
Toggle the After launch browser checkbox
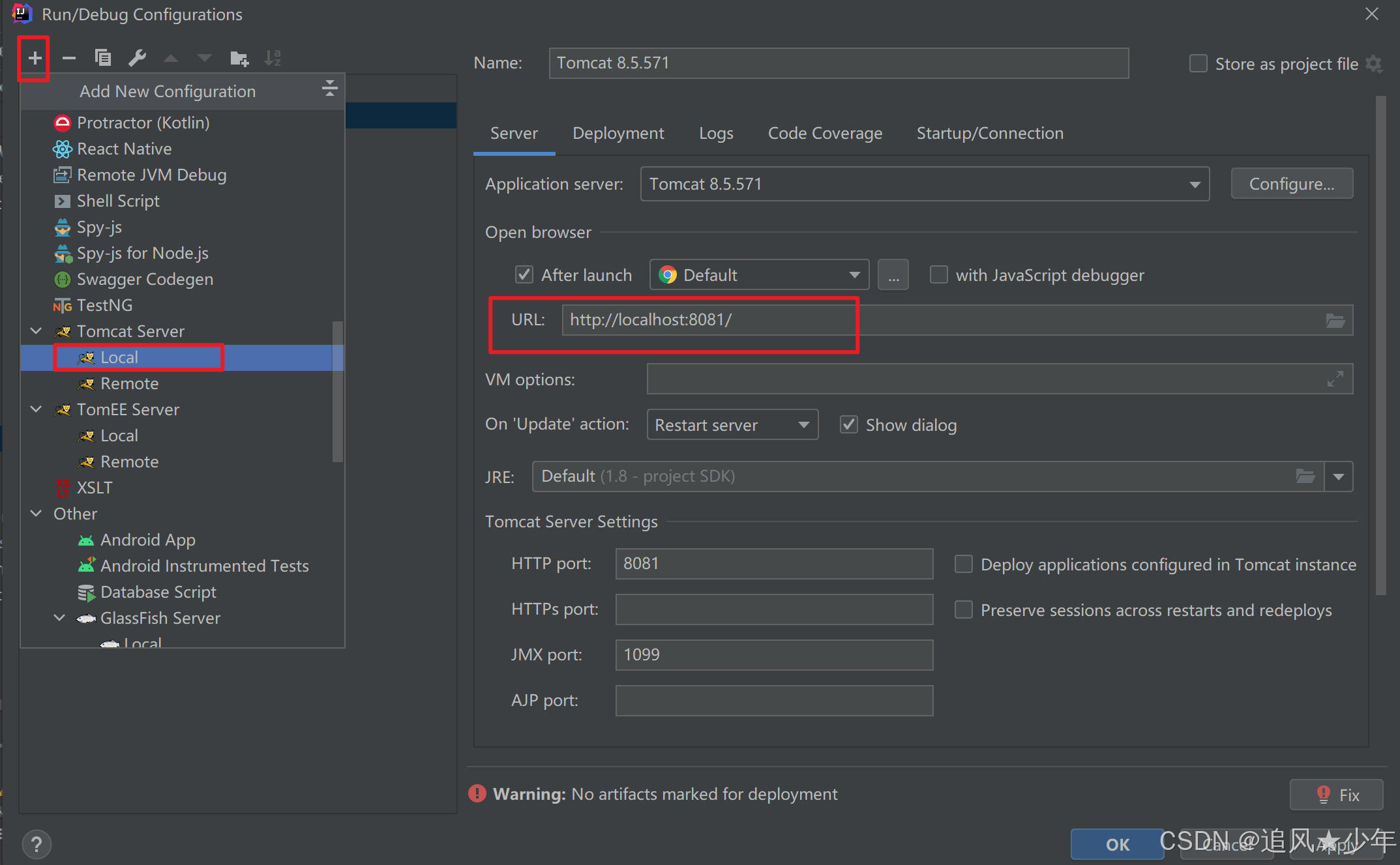[x=521, y=275]
